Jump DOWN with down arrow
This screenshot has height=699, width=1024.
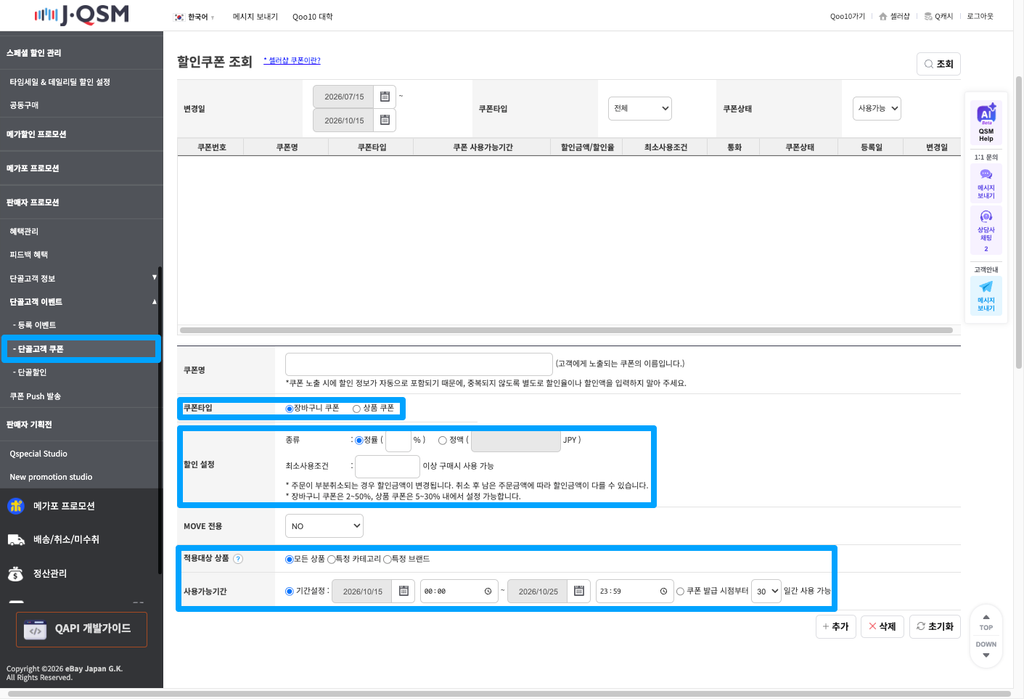click(986, 649)
